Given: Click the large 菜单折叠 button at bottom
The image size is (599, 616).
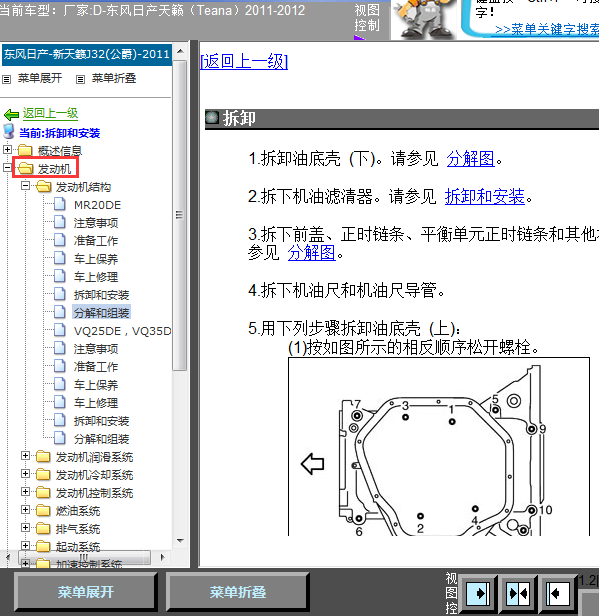Looking at the screenshot, I should point(237,592).
